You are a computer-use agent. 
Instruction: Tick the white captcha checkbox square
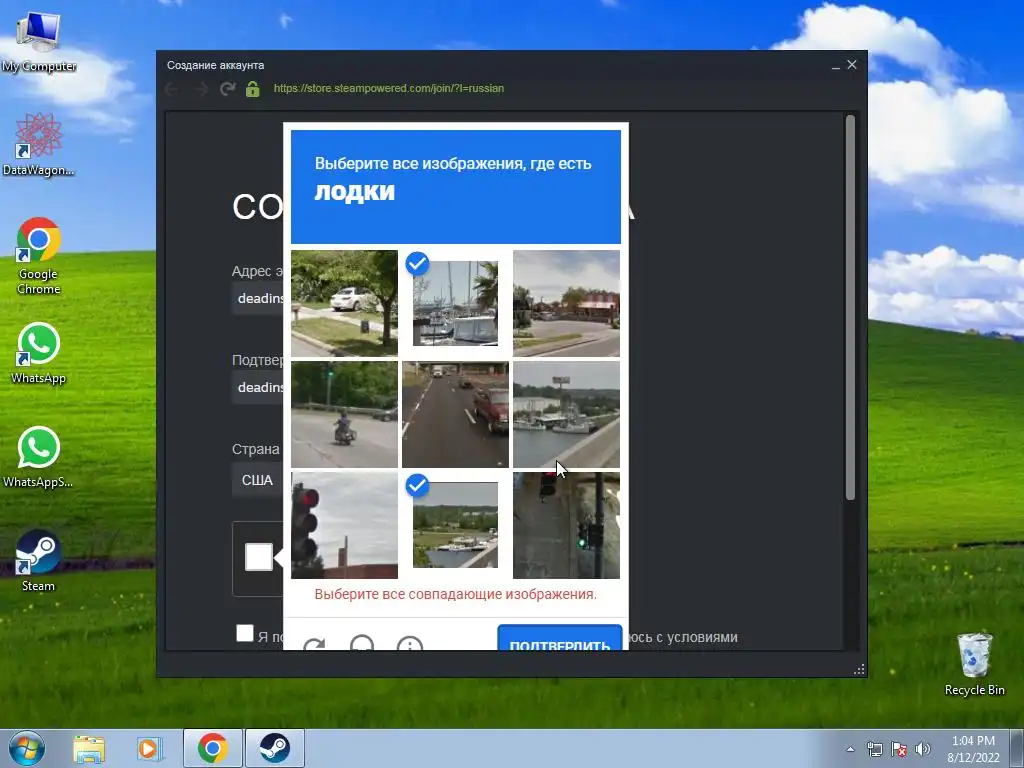pos(259,557)
